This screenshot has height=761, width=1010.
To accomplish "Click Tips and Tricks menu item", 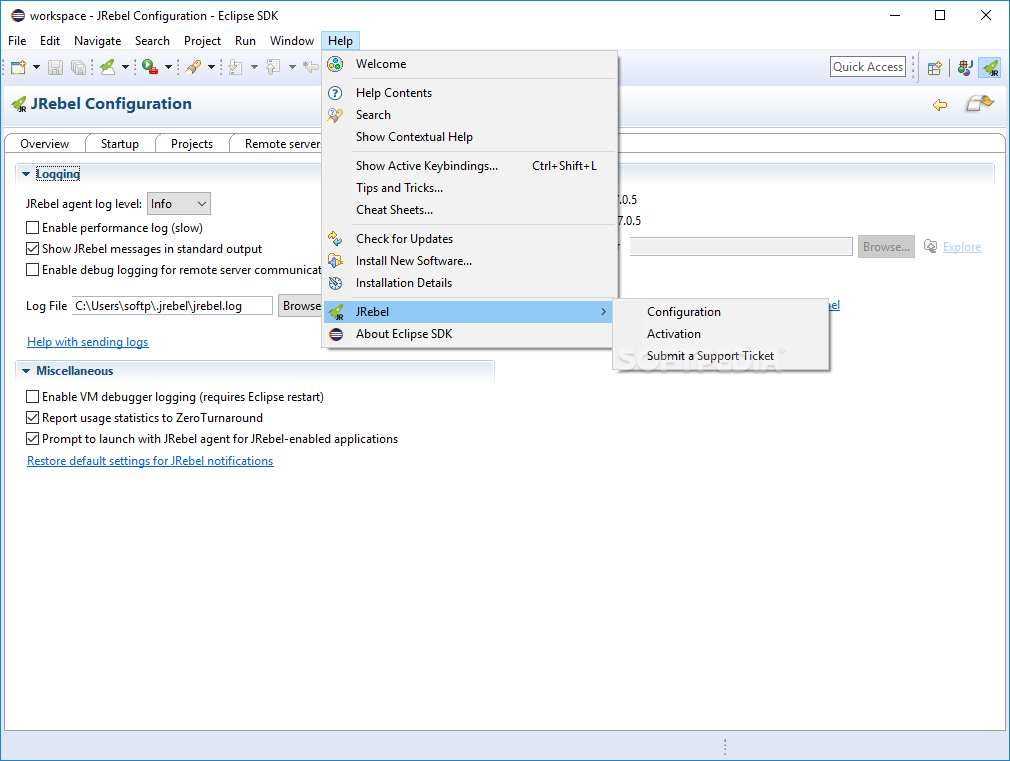I will click(470, 188).
